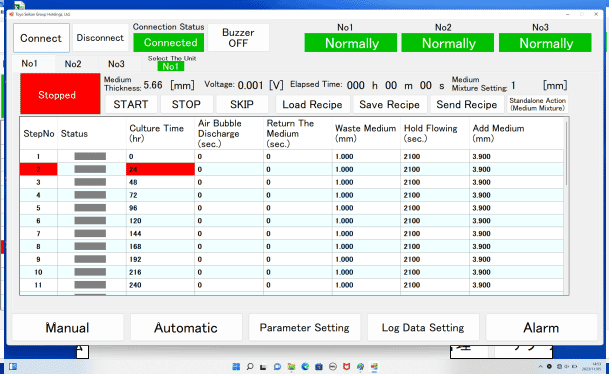Image resolution: width=612 pixels, height=376 pixels.
Task: Click Standalone Action (Medium Mixture) button
Action: (537, 105)
